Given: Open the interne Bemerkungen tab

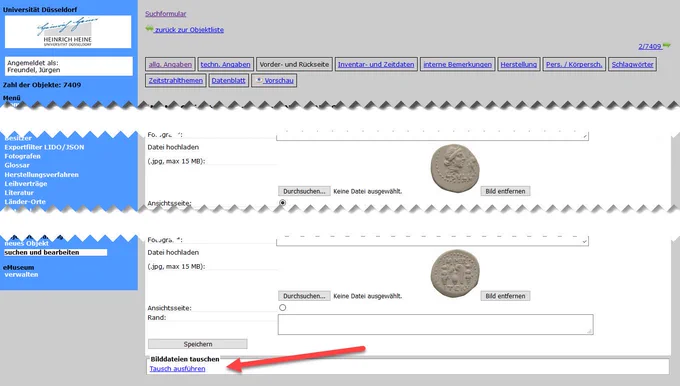Looking at the screenshot, I should 458,64.
